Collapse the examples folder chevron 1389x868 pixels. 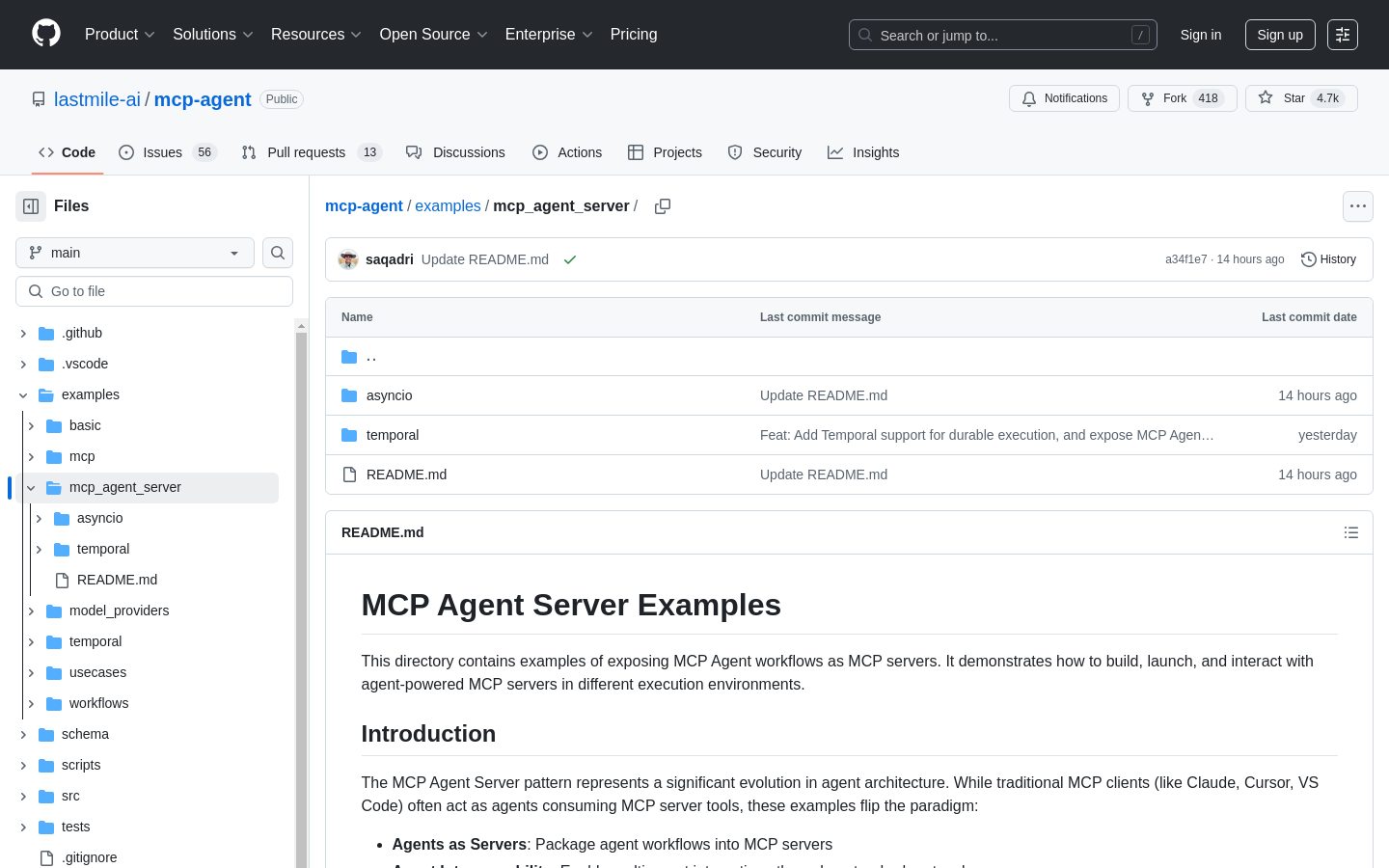click(x=23, y=395)
